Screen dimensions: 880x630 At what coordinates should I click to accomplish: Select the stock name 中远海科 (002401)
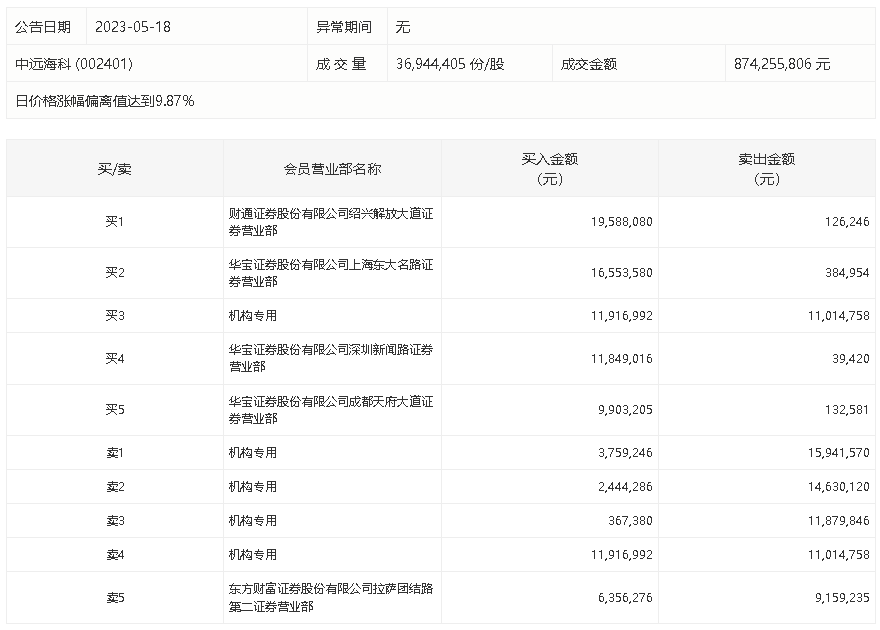74,64
